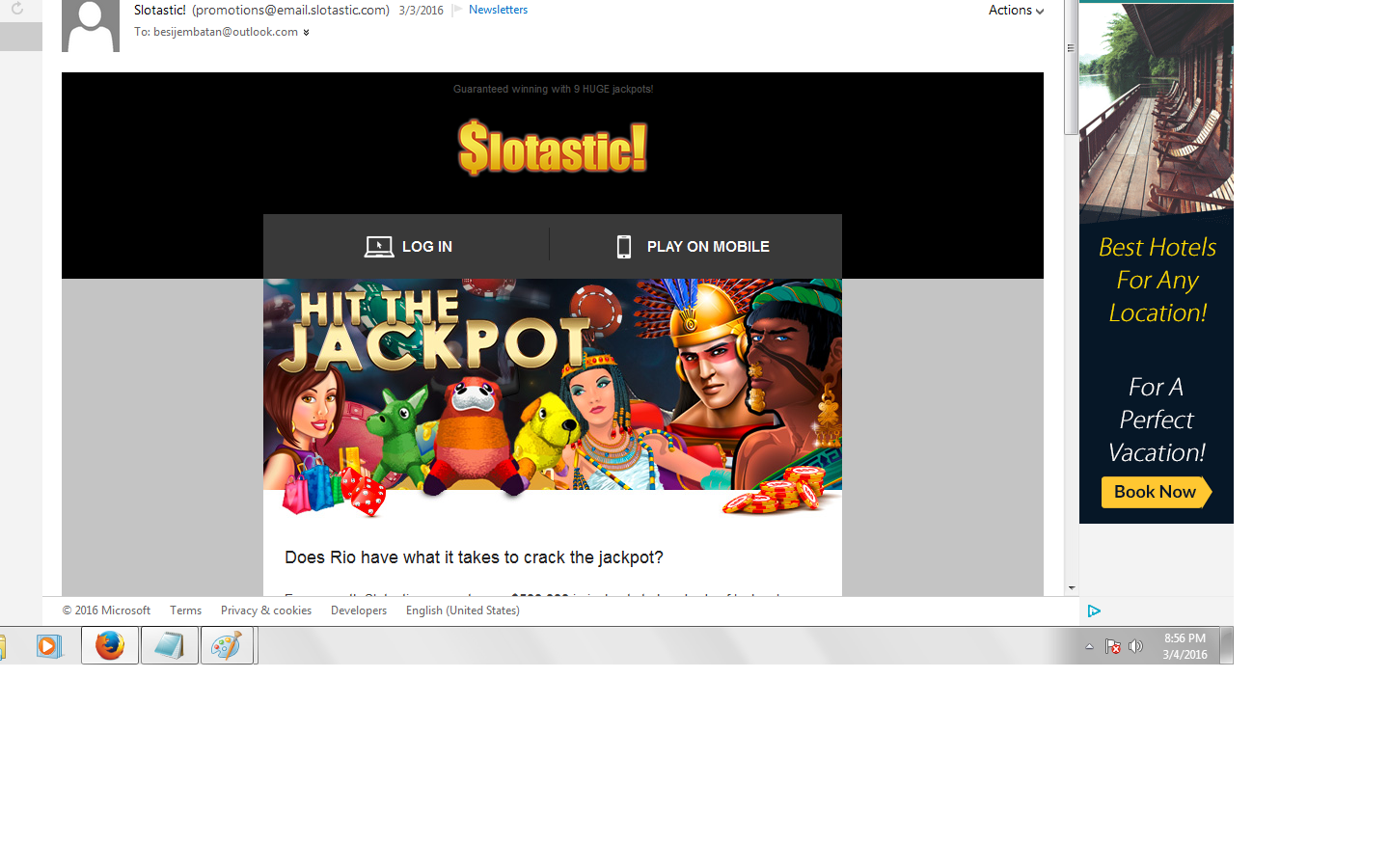Viewport: 1389px width, 868px height.
Task: Open the Actions dropdown menu
Action: point(1016,10)
